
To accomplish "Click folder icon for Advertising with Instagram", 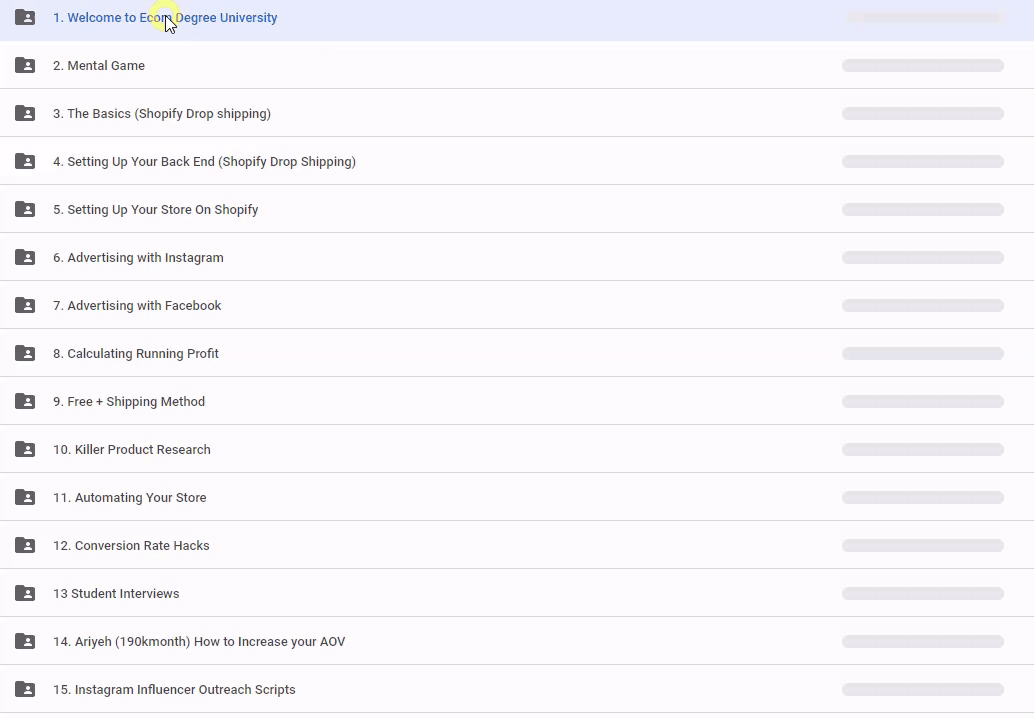I will (25, 258).
